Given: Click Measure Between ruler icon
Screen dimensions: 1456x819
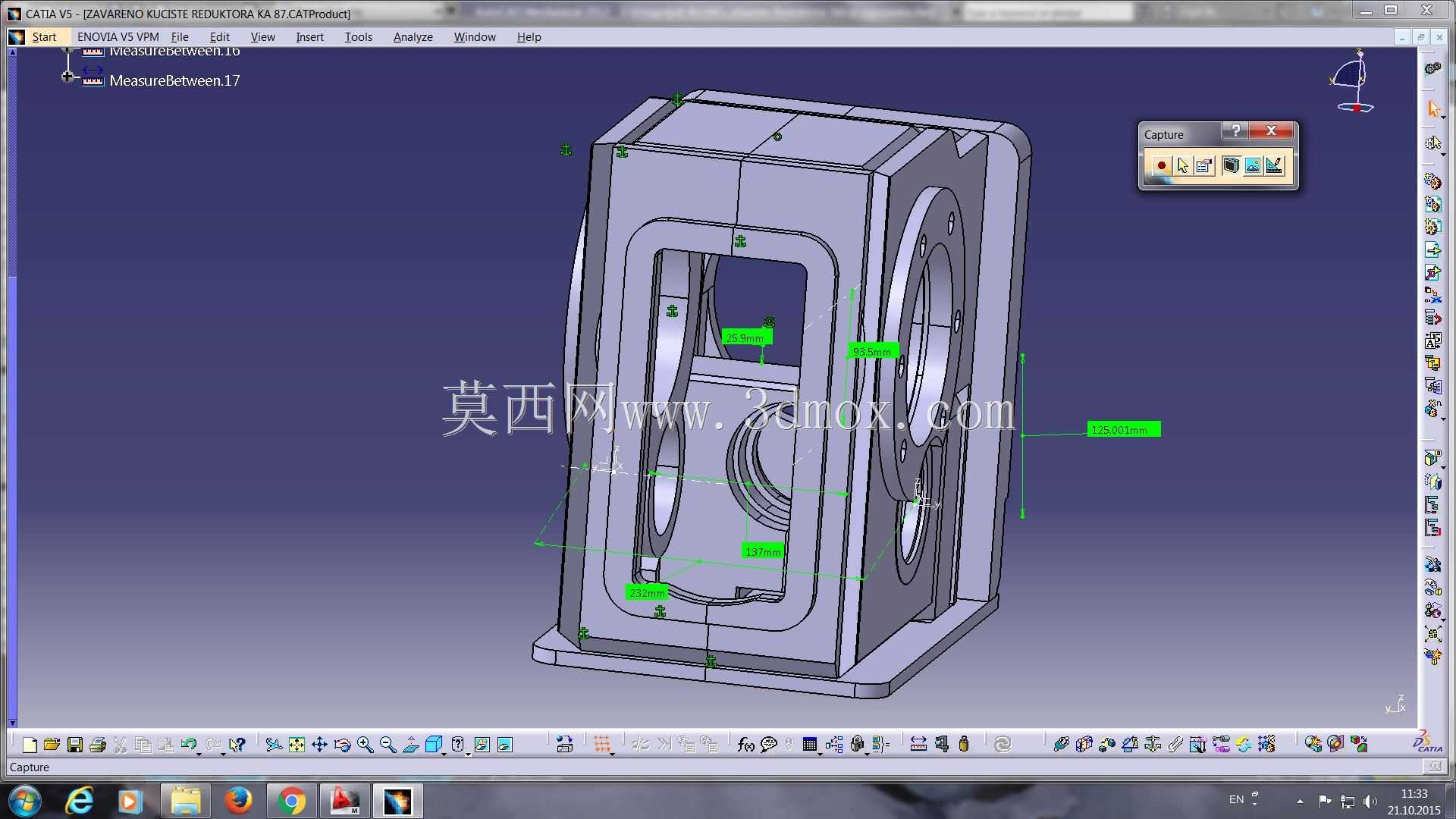Looking at the screenshot, I should [x=918, y=745].
